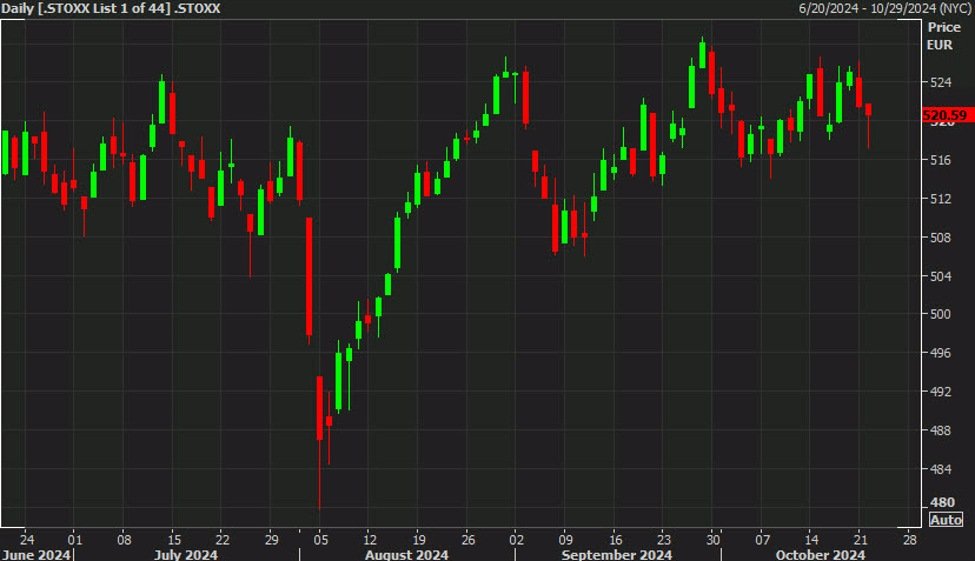Viewport: 975px width, 561px height.
Task: Click the September 2024 month label
Action: point(616,554)
